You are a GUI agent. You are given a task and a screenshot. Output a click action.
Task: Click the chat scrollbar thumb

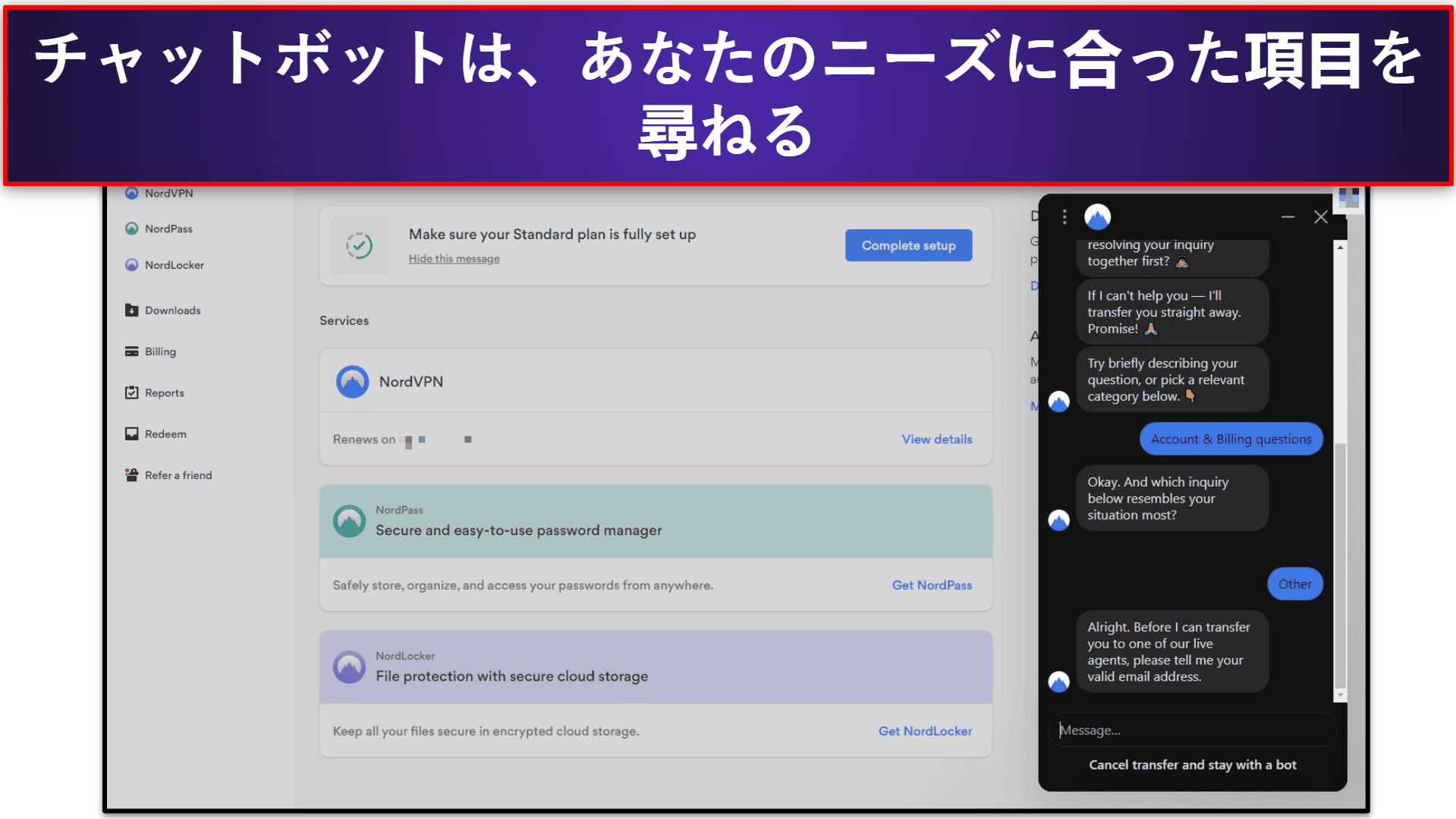coord(1340,565)
